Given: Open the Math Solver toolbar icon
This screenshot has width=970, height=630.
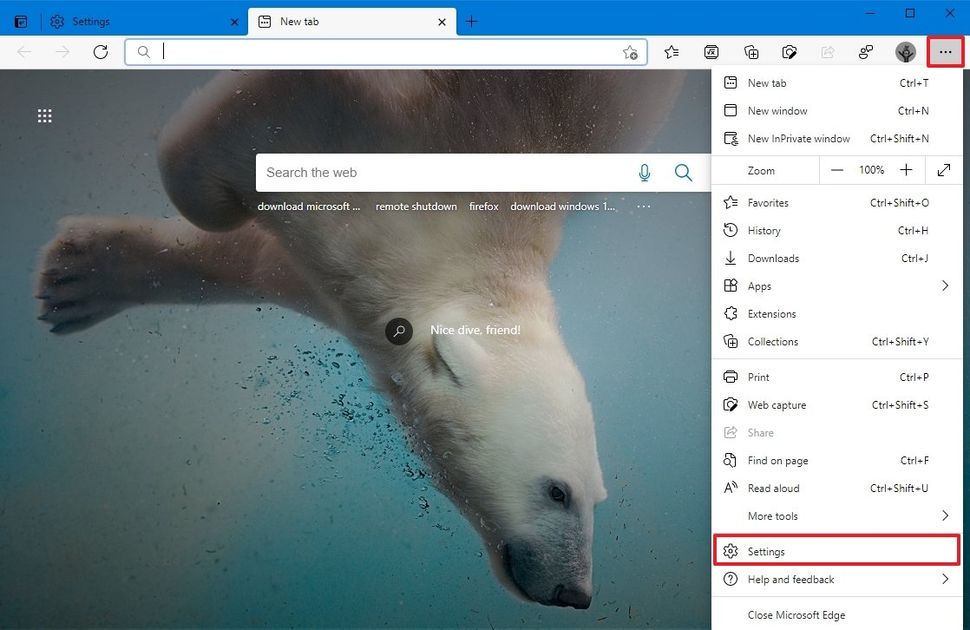Looking at the screenshot, I should [x=711, y=52].
